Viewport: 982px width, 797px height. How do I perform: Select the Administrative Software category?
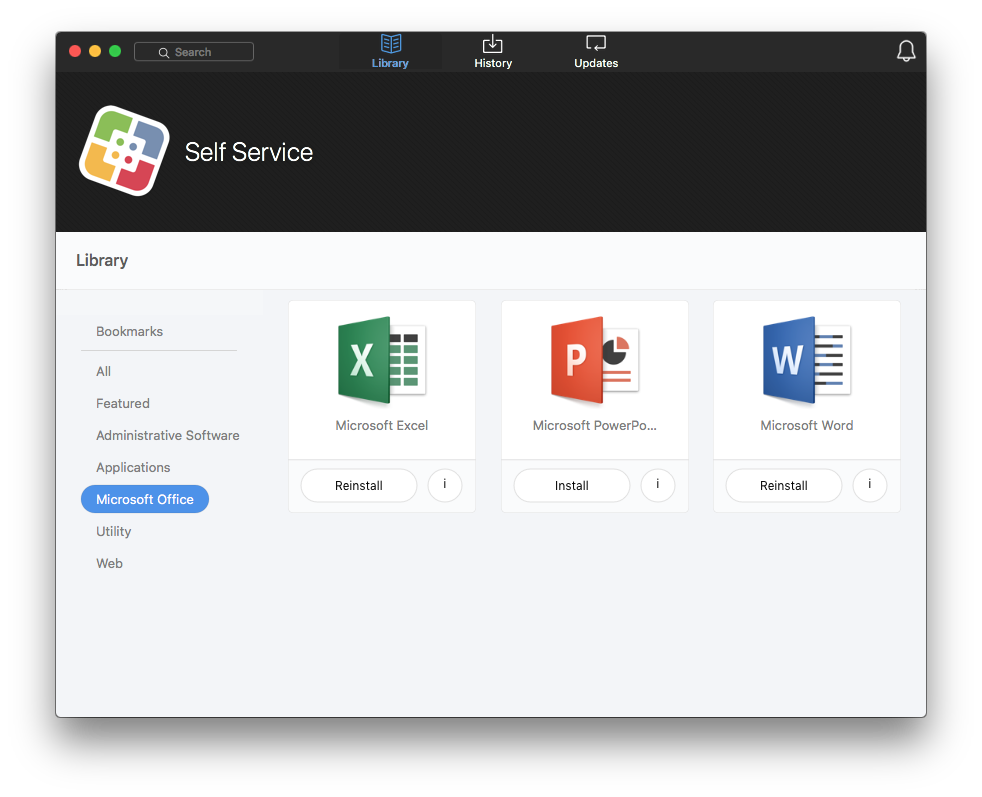168,435
